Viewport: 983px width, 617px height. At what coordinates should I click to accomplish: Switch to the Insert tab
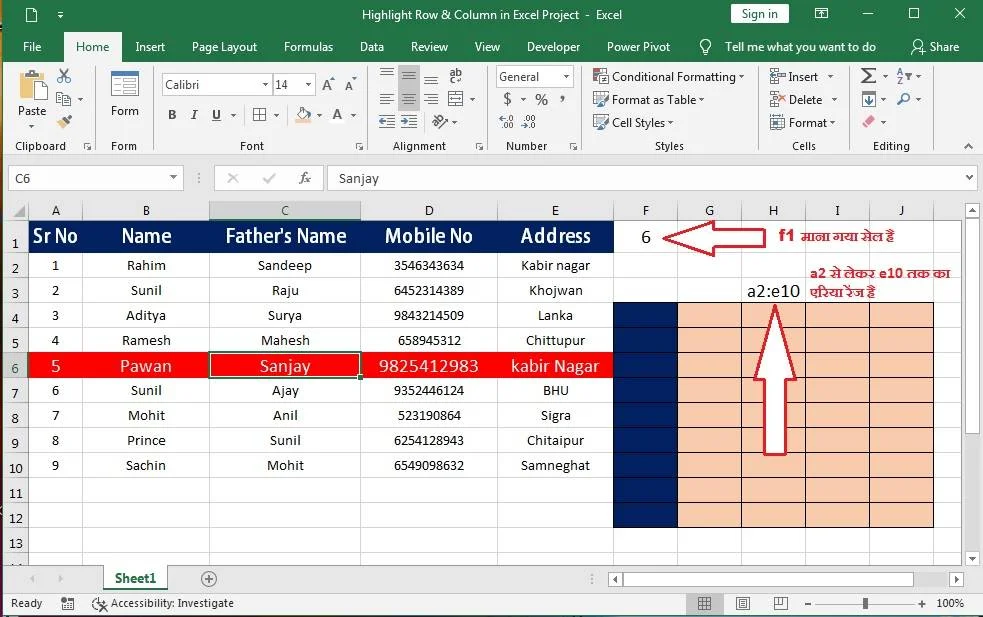click(x=150, y=47)
